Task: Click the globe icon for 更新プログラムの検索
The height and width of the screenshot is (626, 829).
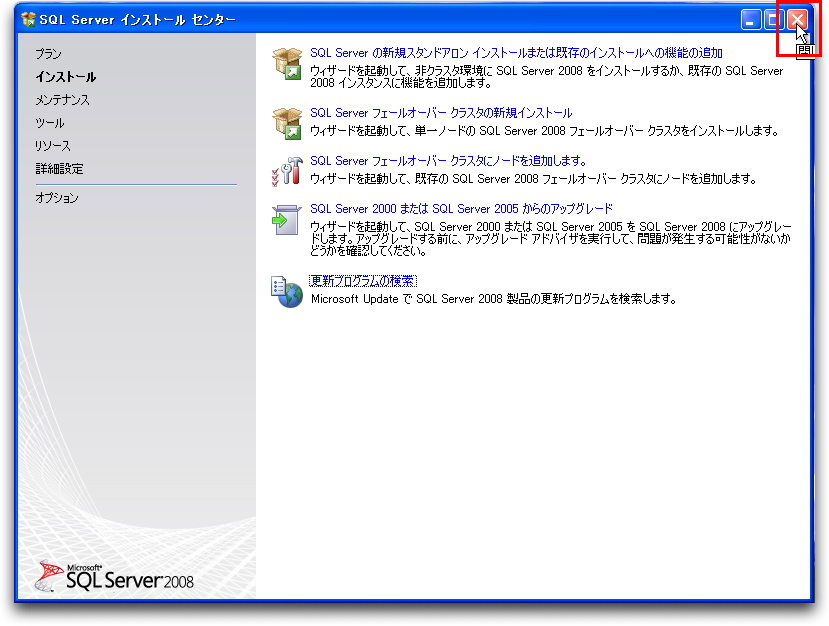Action: pyautogui.click(x=287, y=291)
